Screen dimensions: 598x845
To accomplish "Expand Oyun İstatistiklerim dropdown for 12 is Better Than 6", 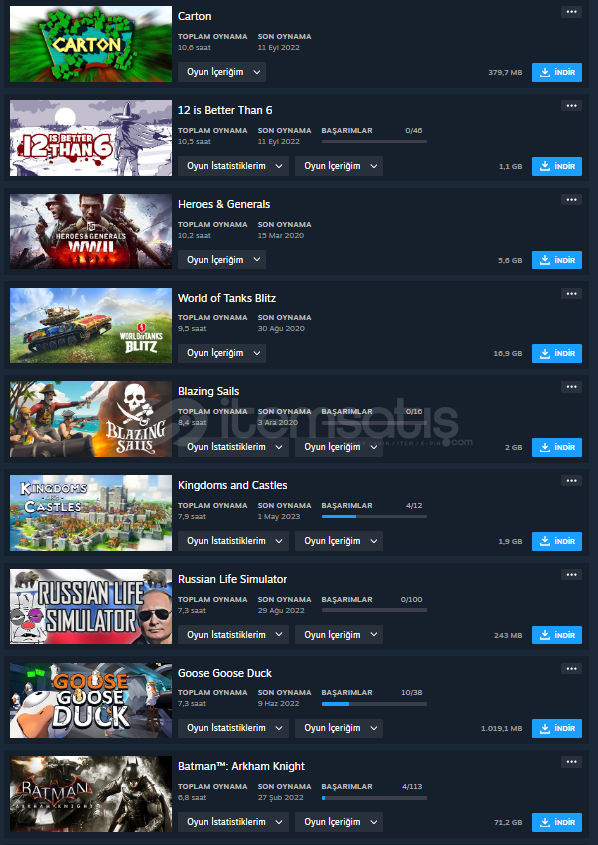I will tap(233, 166).
